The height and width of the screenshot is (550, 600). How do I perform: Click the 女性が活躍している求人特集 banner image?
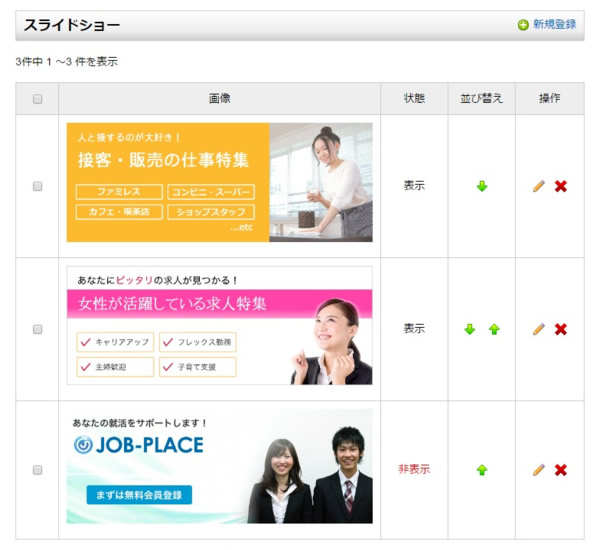[219, 325]
